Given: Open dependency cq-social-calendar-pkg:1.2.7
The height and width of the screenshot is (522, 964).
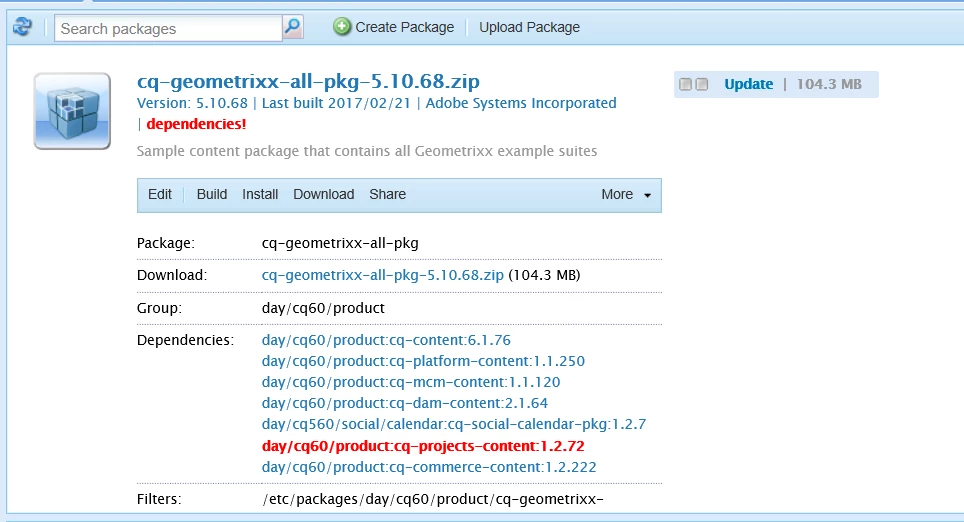Looking at the screenshot, I should pos(454,424).
